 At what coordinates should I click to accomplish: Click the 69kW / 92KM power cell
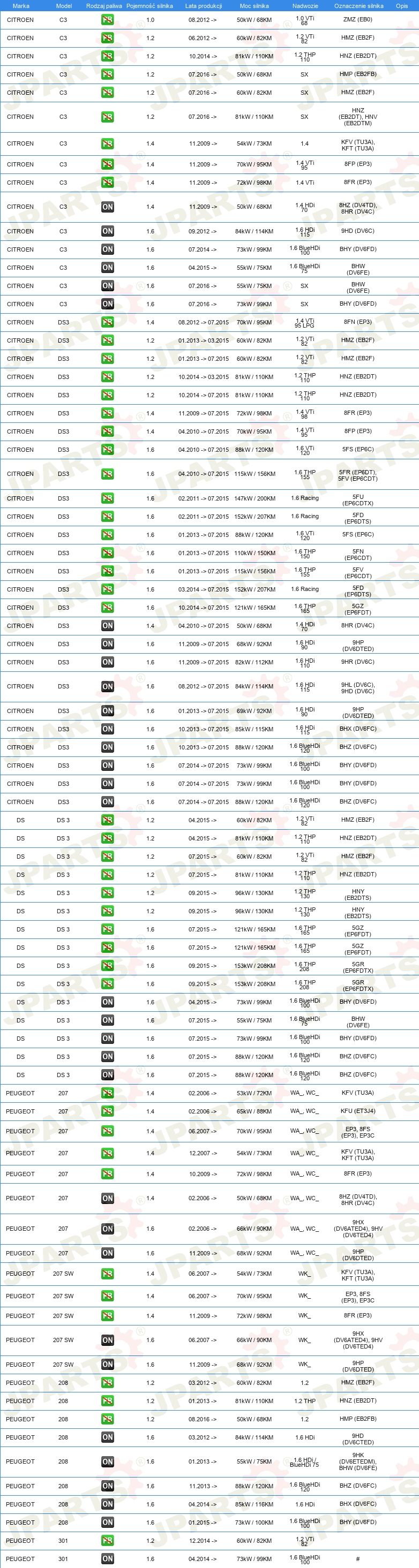[255, 711]
